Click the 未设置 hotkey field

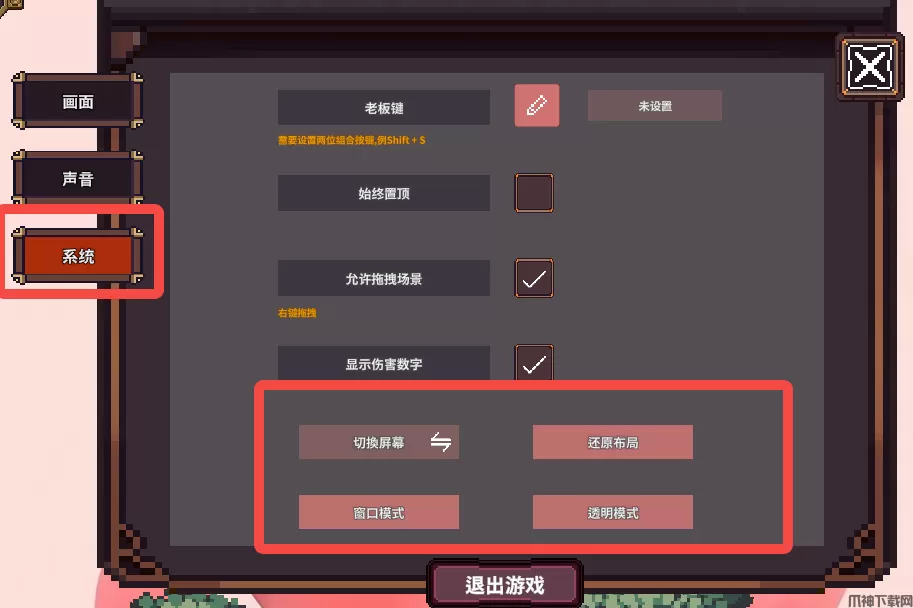[654, 106]
